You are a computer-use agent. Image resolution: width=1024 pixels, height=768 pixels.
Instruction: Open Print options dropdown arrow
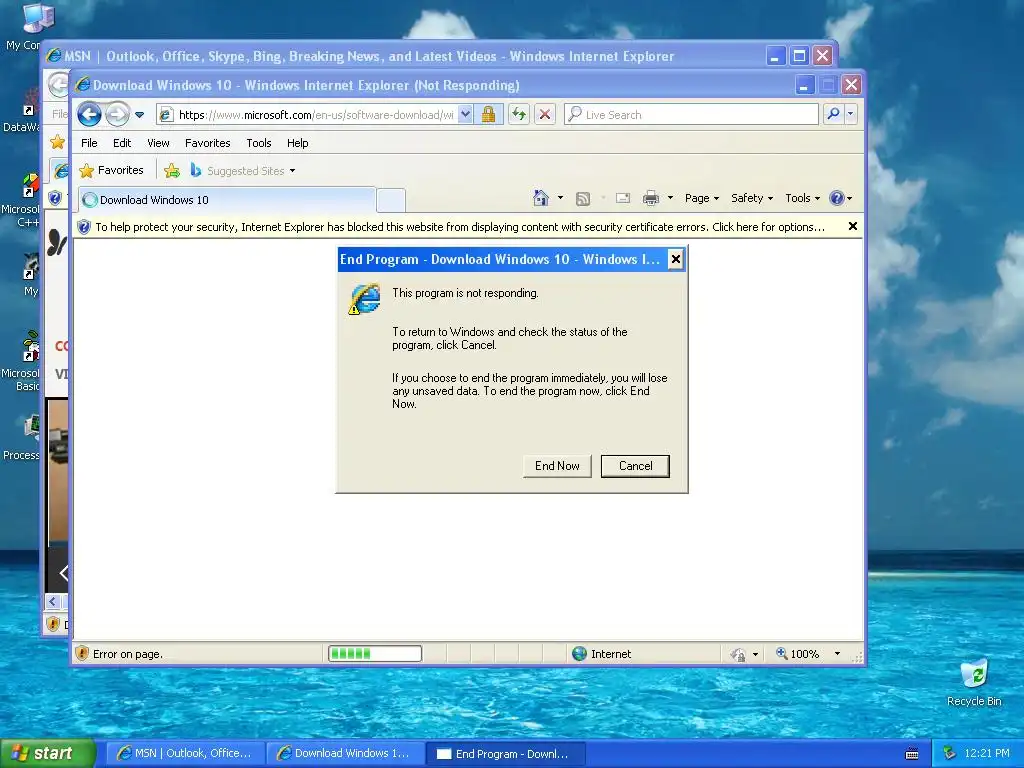[670, 198]
